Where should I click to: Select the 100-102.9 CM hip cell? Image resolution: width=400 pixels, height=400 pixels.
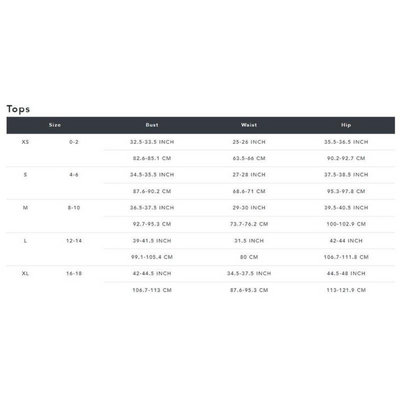tap(346, 224)
